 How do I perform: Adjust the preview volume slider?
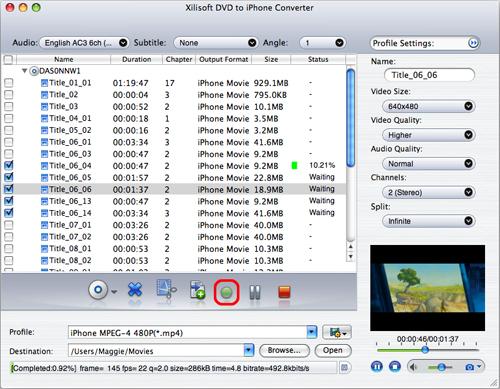click(441, 367)
